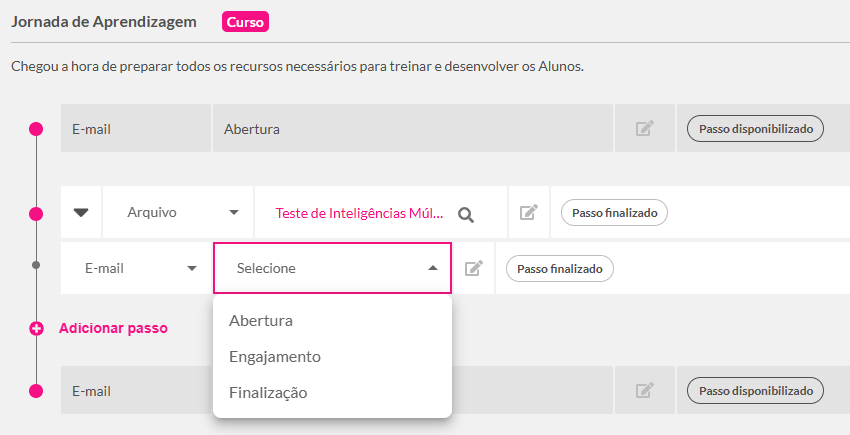Click the pink timeline dot beside Abertura
This screenshot has height=435, width=850.
(x=36, y=129)
